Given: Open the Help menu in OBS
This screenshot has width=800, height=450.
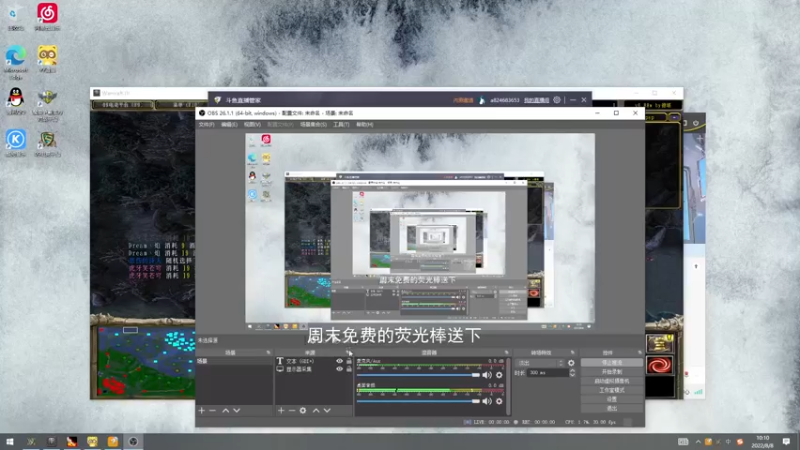Looking at the screenshot, I should pos(364,124).
